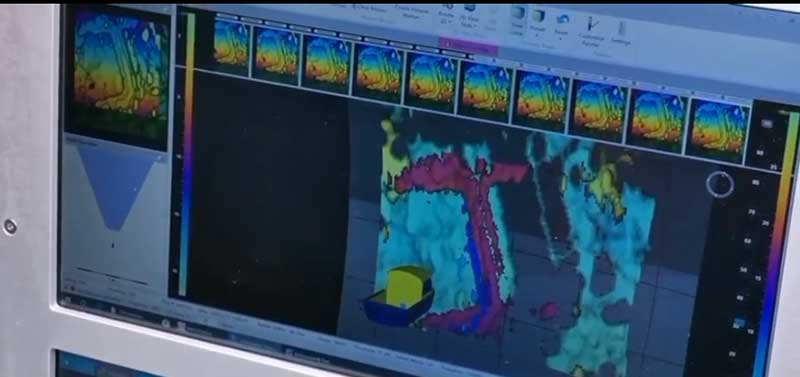The image size is (800, 377).
Task: Expand the Reset dropdown arrow
Action: [x=560, y=39]
